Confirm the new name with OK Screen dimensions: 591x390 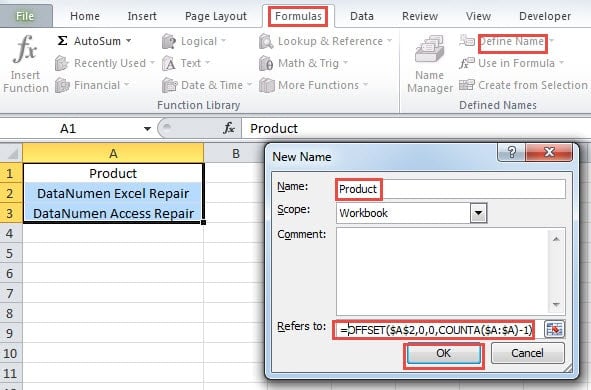[443, 353]
